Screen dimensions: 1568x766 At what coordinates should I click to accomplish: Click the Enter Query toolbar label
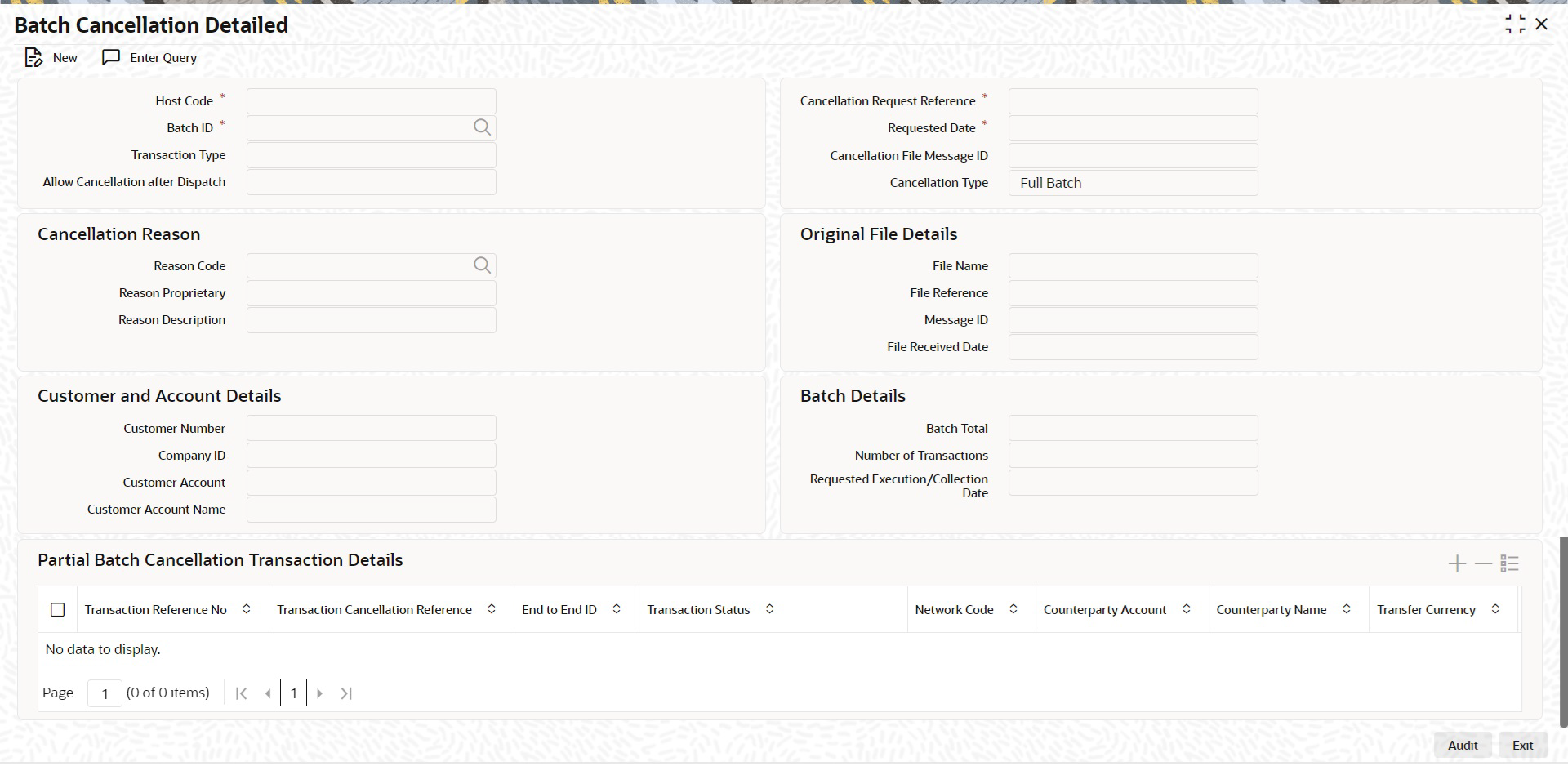(x=163, y=58)
